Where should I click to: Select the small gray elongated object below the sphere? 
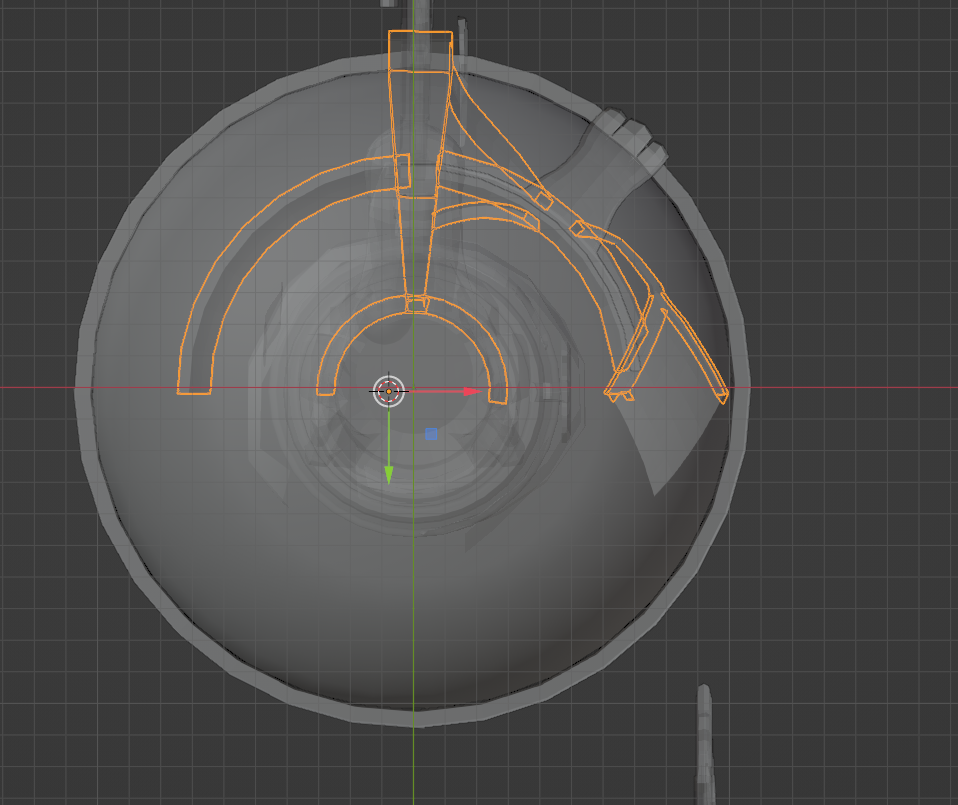[704, 745]
